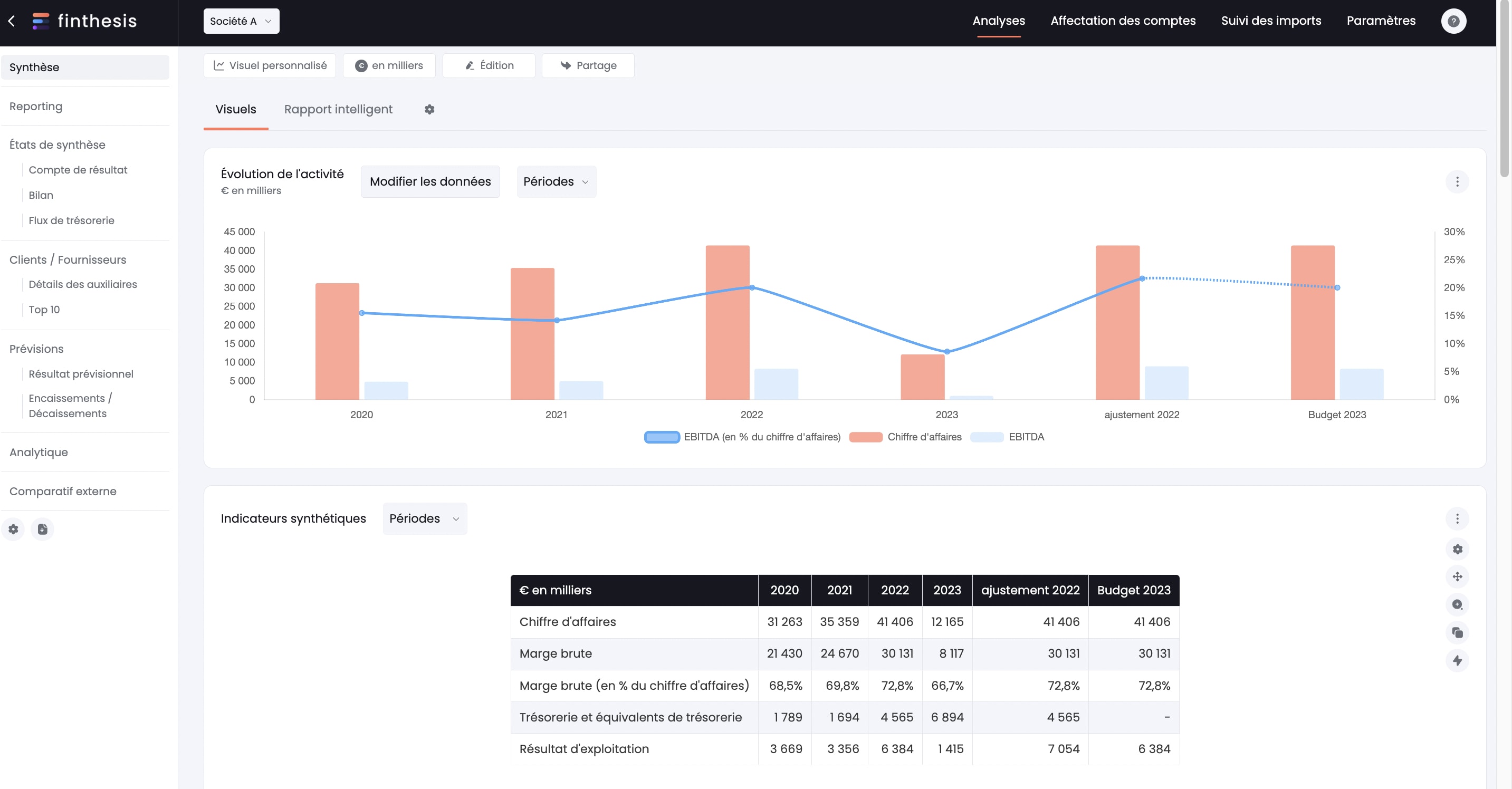1512x789 pixels.
Task: Select the Visuels tab
Action: (235, 110)
